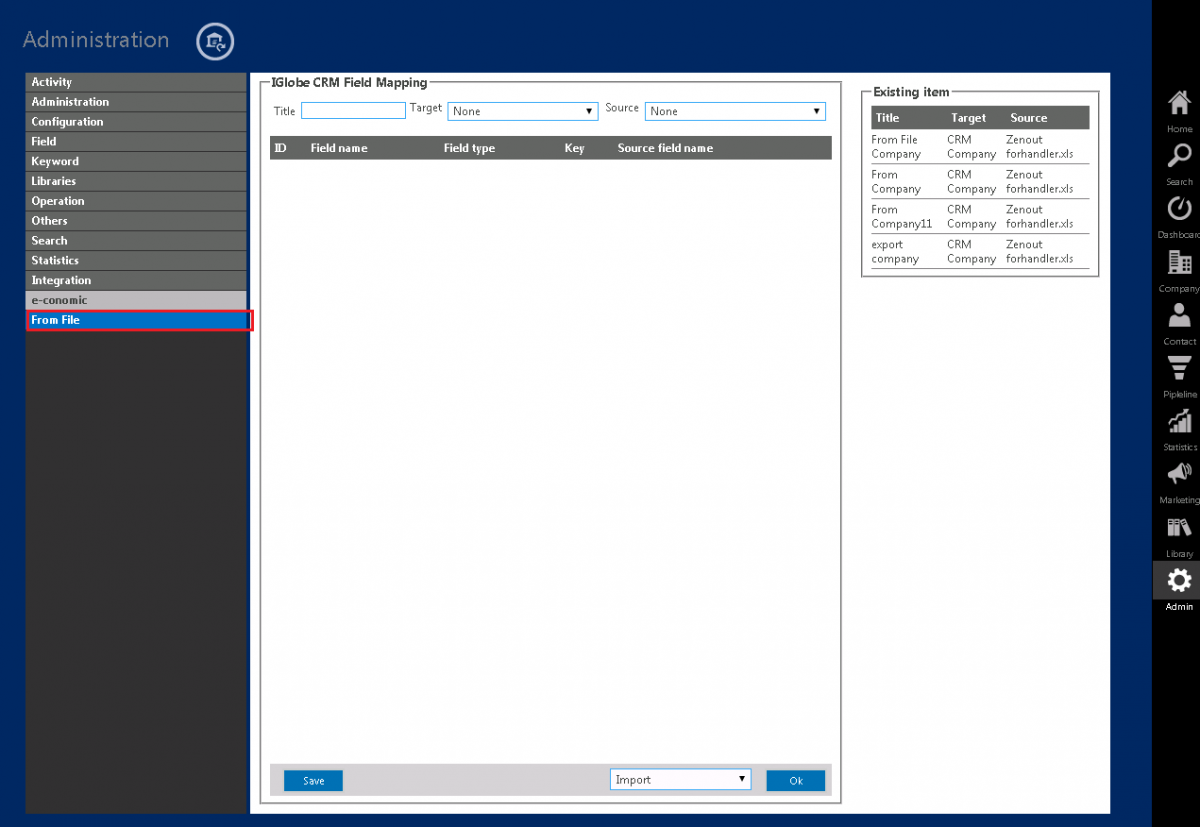Screen dimensions: 1200x827
Task: Click the Save button
Action: pyautogui.click(x=313, y=781)
